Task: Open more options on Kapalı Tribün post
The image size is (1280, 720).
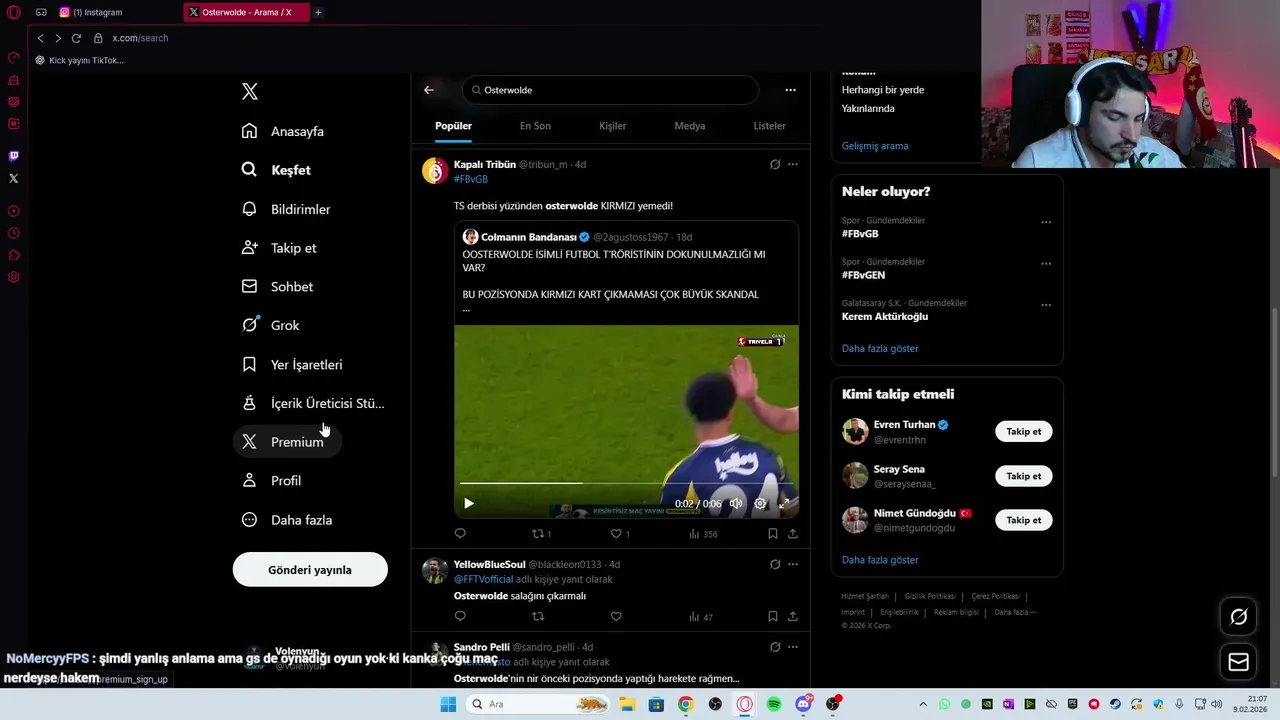Action: pyautogui.click(x=793, y=164)
